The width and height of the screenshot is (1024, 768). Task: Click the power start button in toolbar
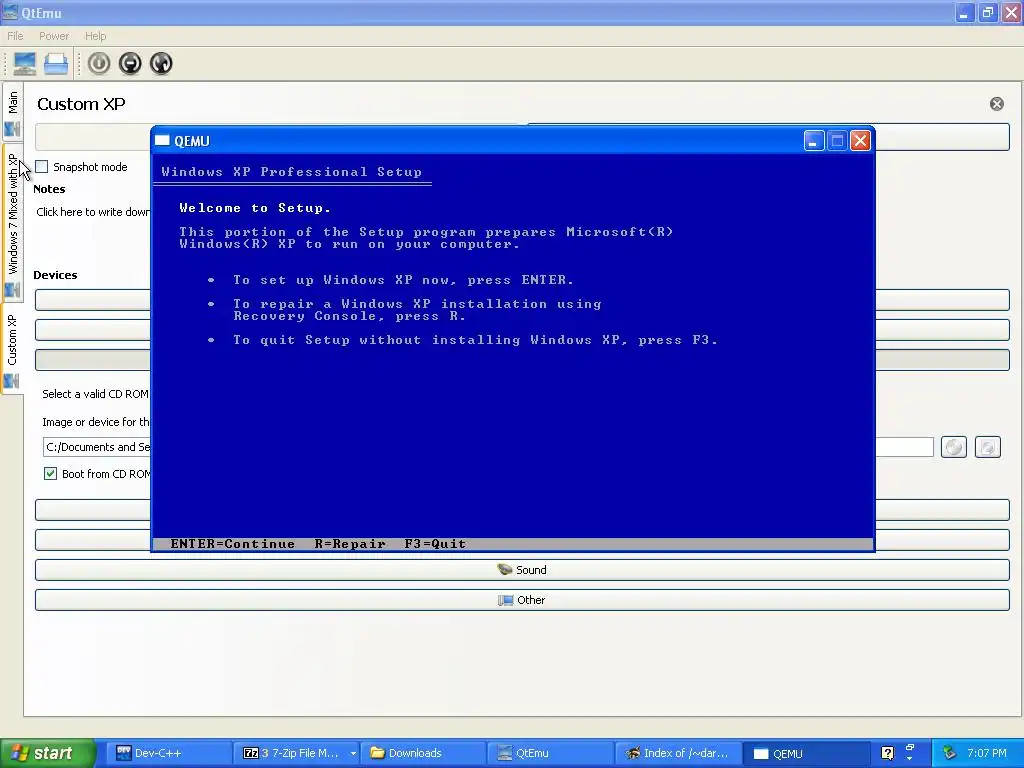[99, 63]
